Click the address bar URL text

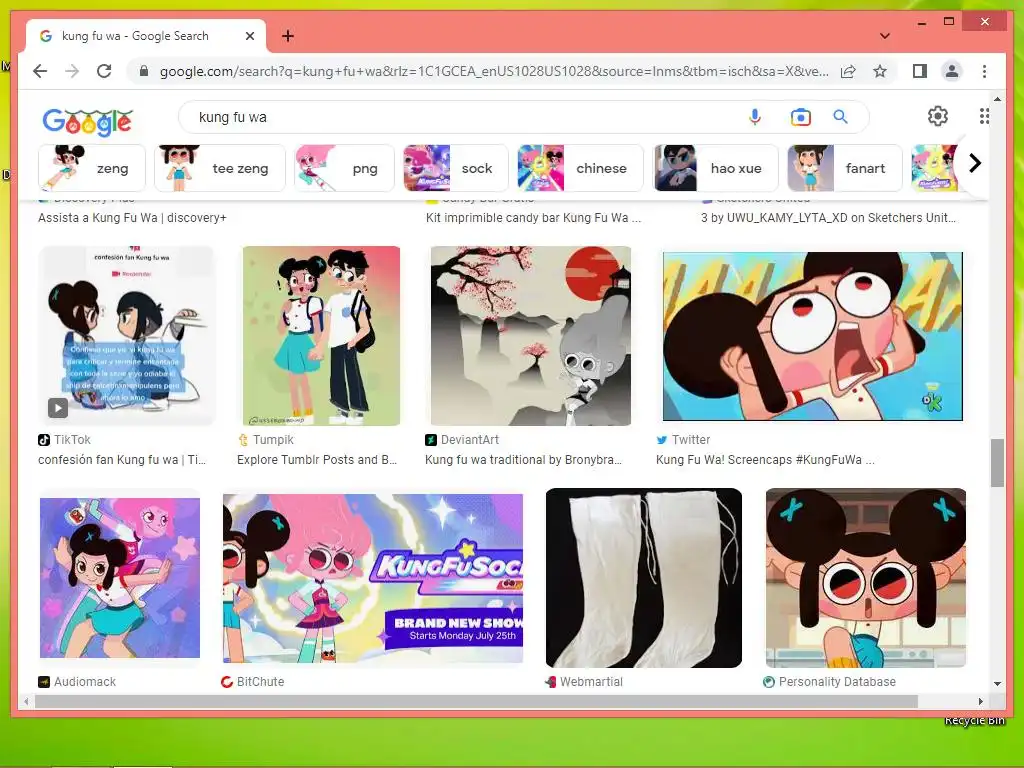[494, 71]
